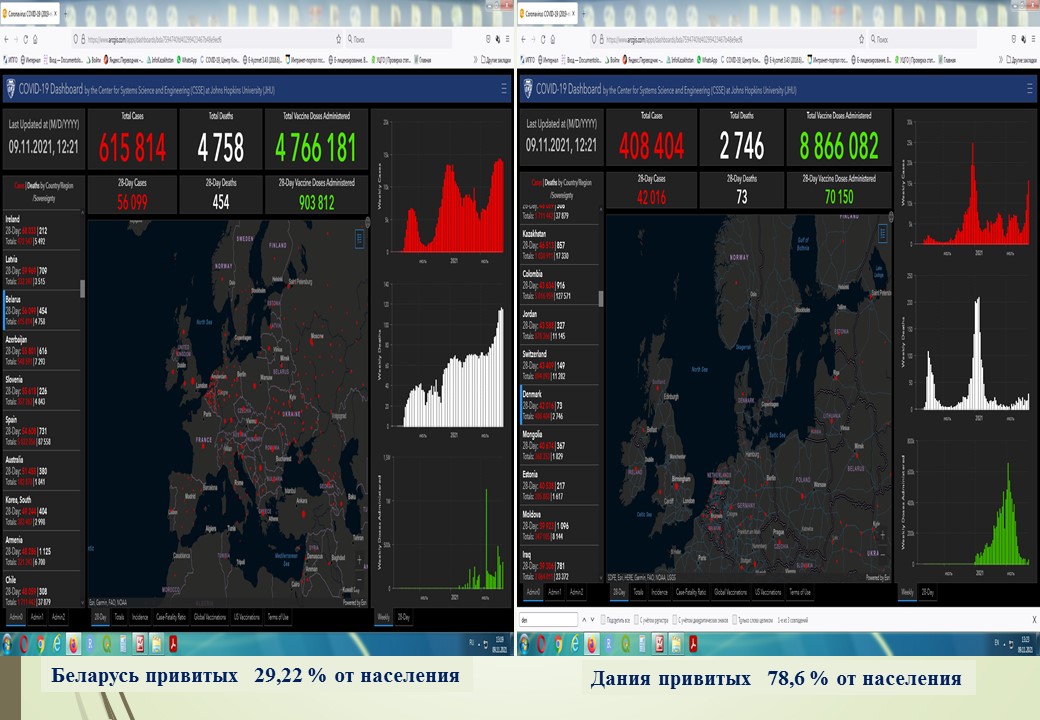Open the Case-Fatality Ratio tab under the Denmark map
Screen dimensions: 1040x720
coord(690,591)
